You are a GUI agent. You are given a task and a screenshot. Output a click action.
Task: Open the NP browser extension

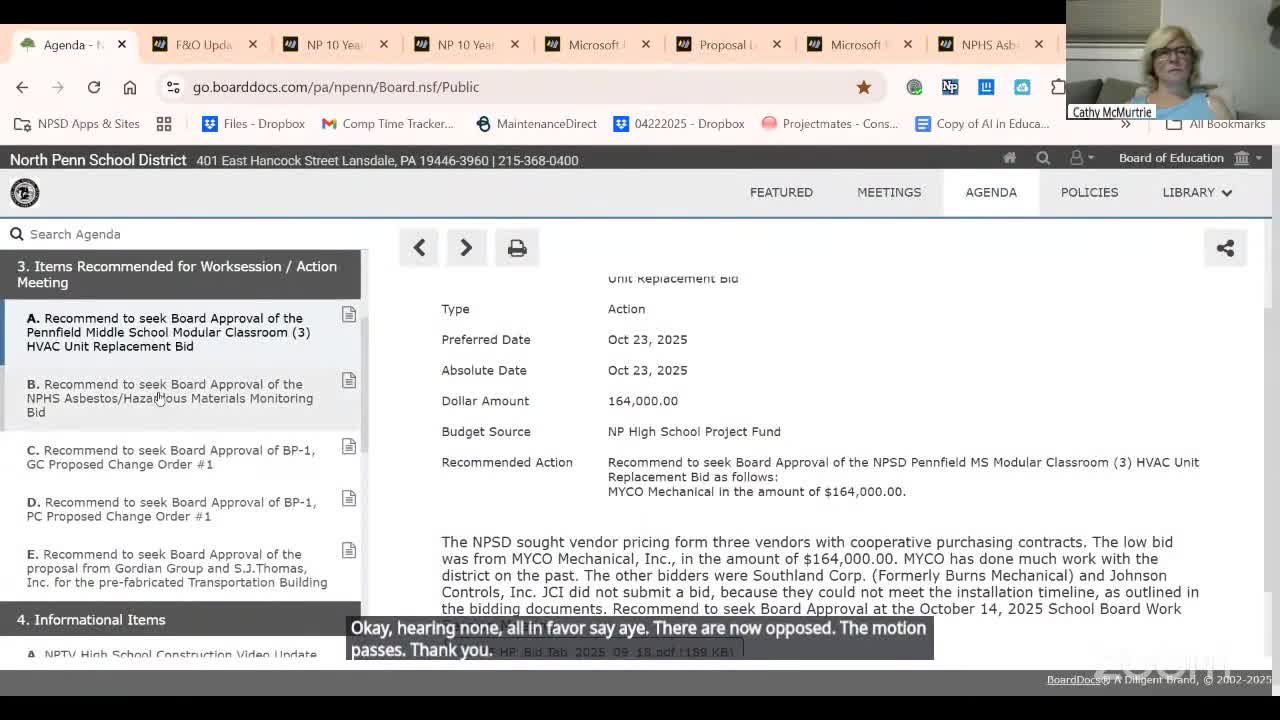(x=950, y=87)
